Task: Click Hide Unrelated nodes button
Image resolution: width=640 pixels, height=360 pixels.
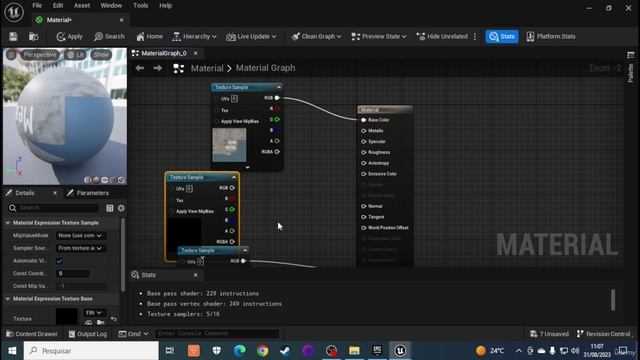Action: tap(442, 36)
